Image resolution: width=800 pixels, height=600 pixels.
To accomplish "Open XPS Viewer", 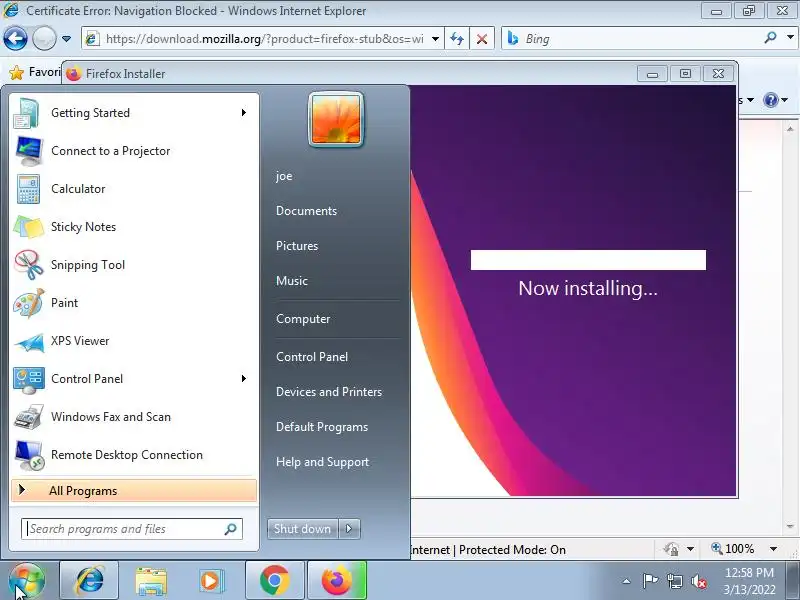I will [x=134, y=341].
